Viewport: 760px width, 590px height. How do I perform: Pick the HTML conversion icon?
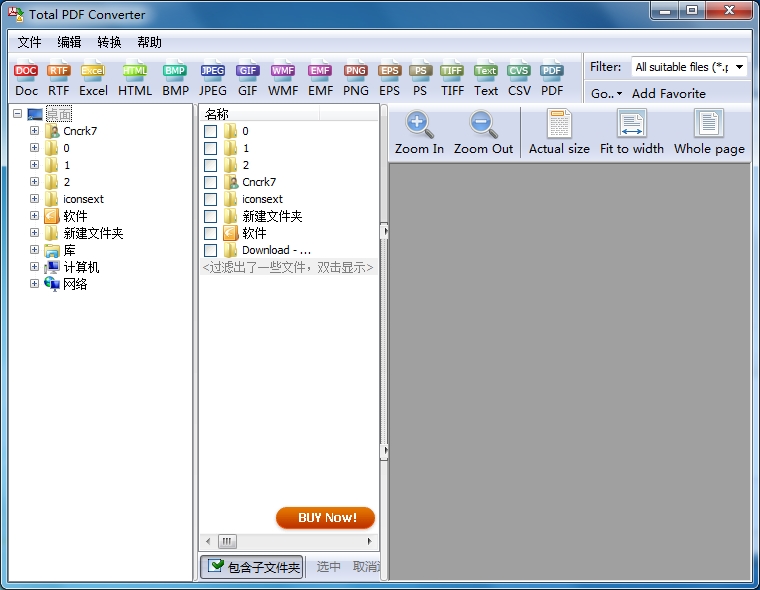pos(135,80)
